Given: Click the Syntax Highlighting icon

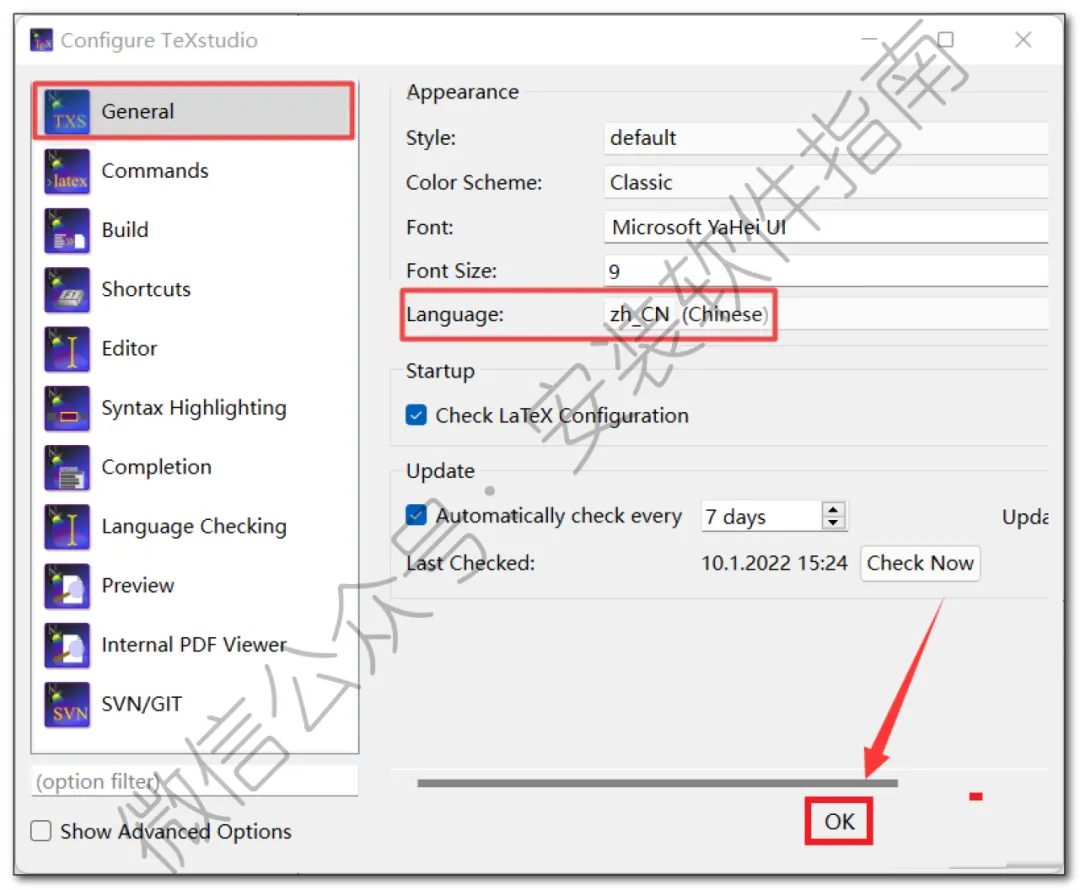Looking at the screenshot, I should pos(67,408).
